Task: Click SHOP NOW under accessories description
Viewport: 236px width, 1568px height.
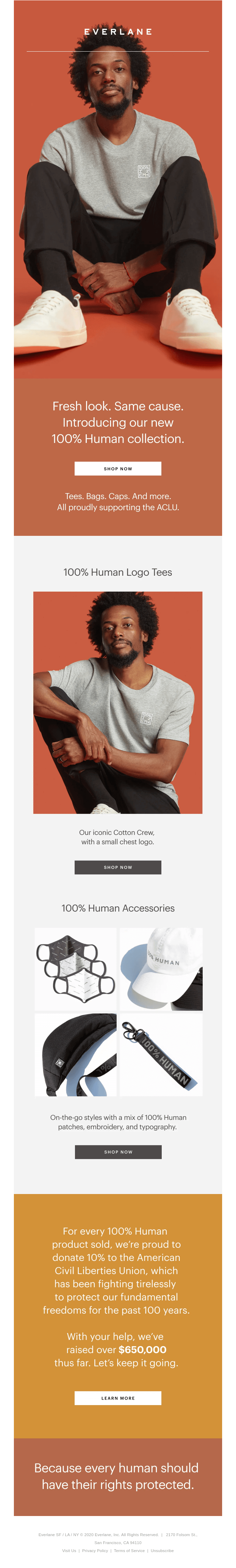Action: (x=118, y=1152)
